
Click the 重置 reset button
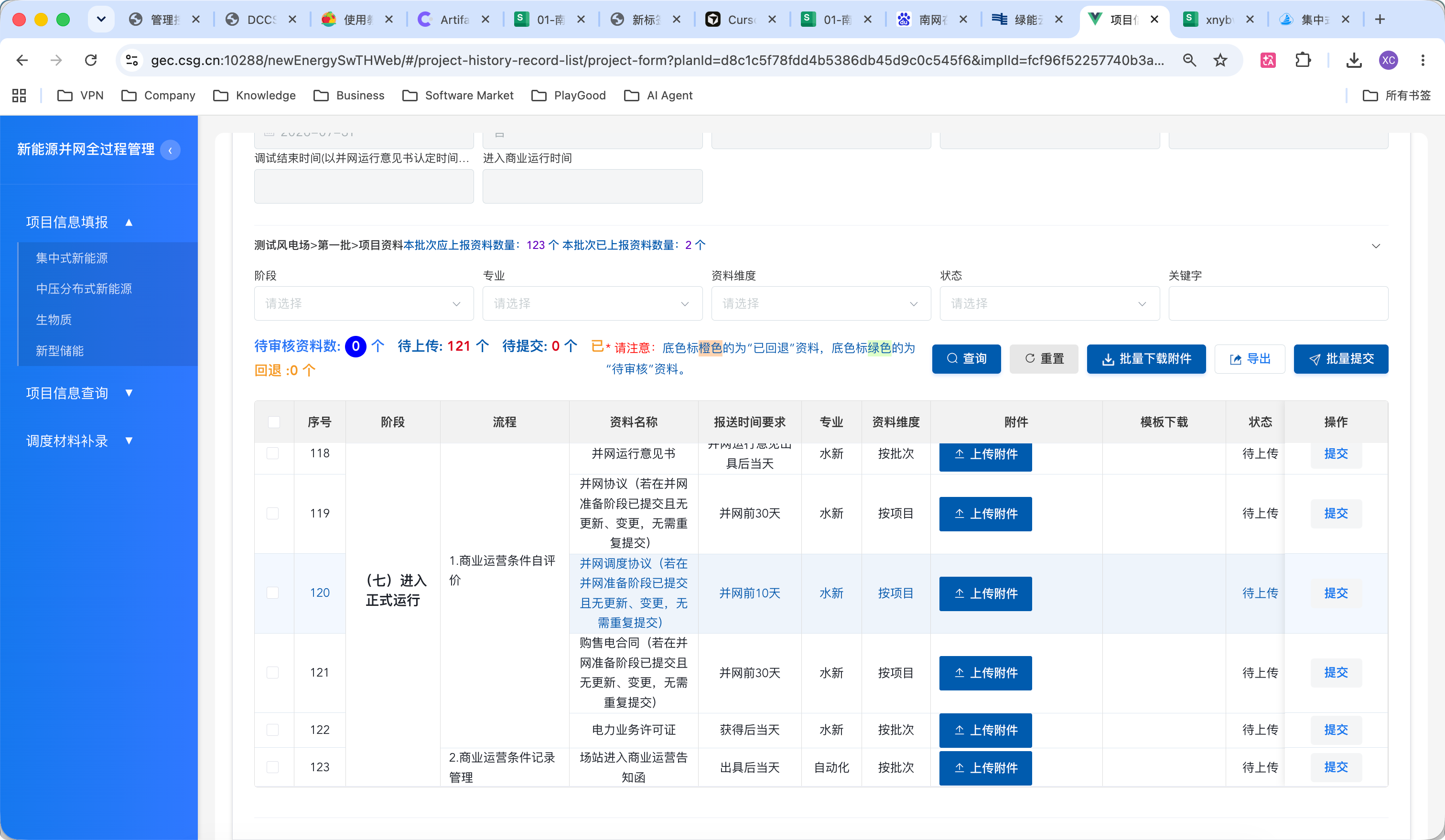click(x=1044, y=359)
